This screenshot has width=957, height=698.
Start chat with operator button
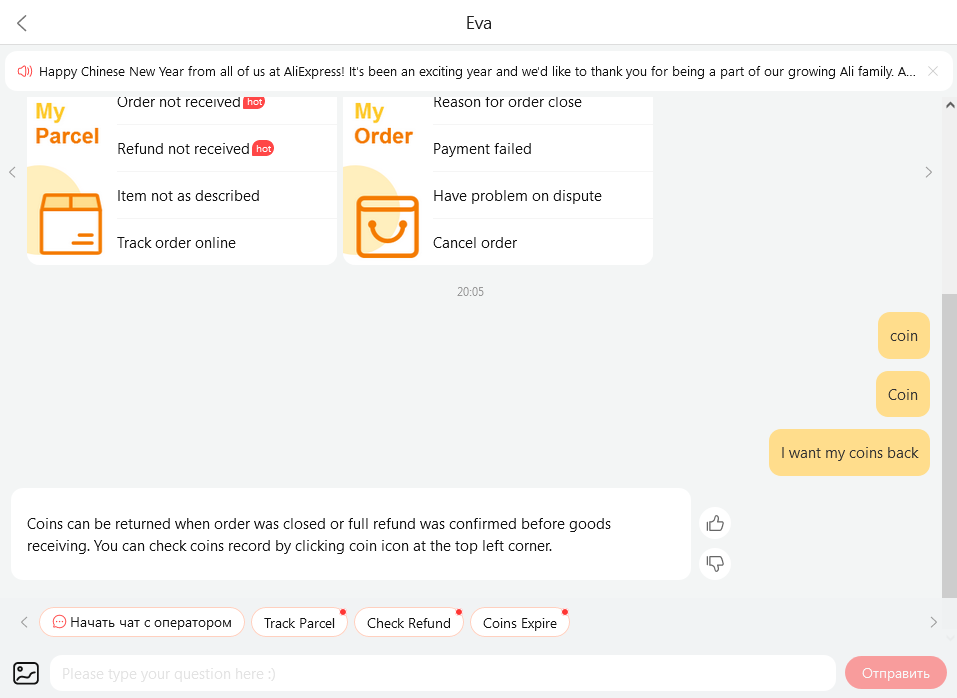pos(142,622)
